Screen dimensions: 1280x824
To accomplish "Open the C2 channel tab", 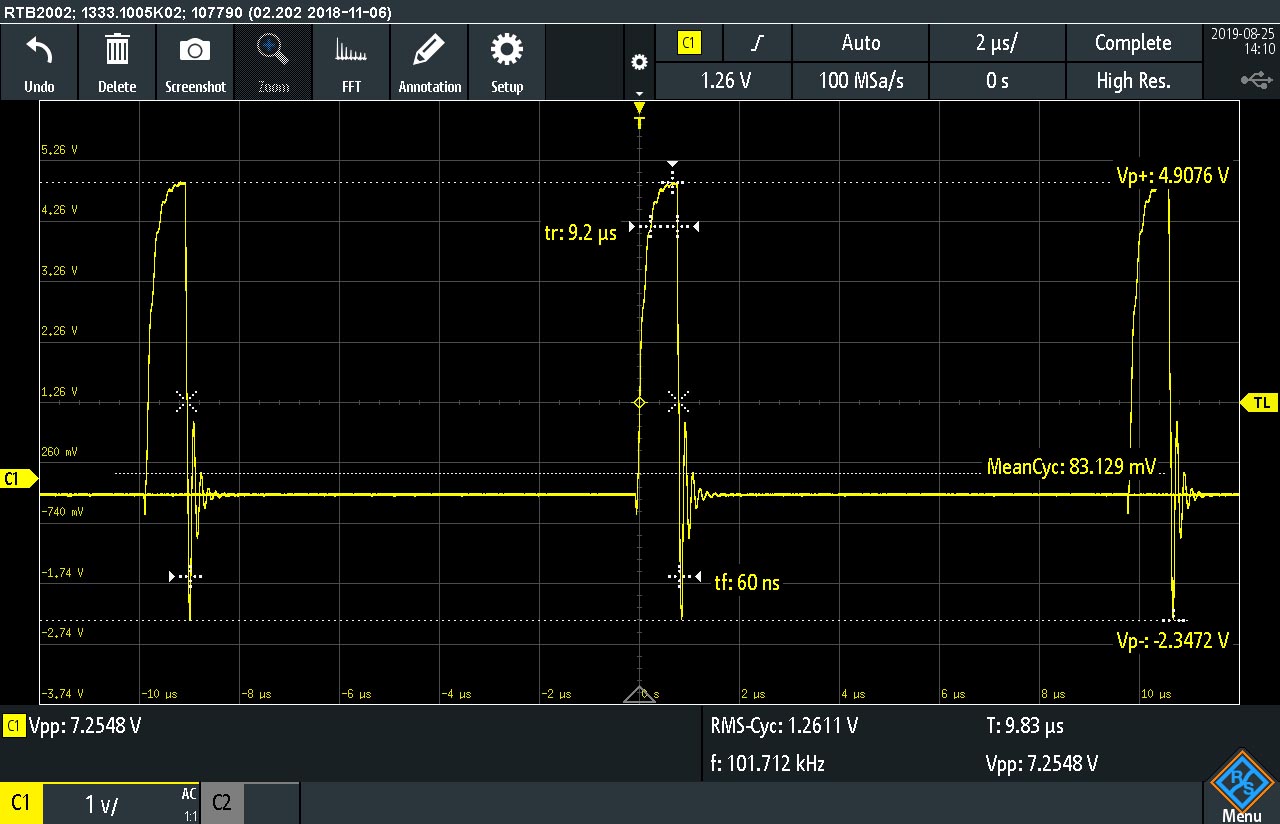I will pos(222,803).
